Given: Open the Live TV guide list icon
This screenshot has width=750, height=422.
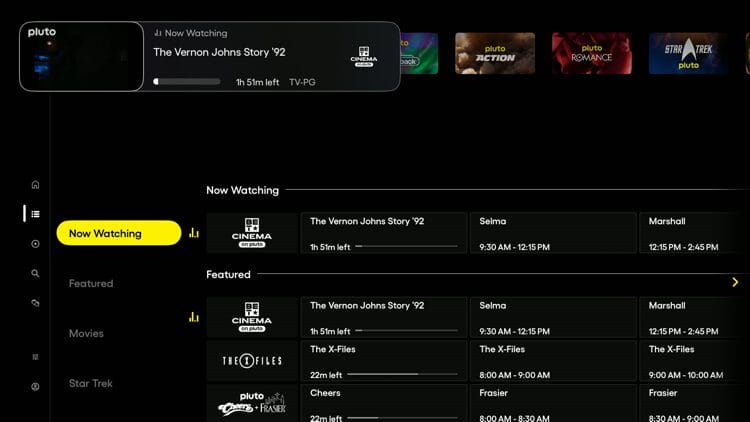Looking at the screenshot, I should (35, 214).
